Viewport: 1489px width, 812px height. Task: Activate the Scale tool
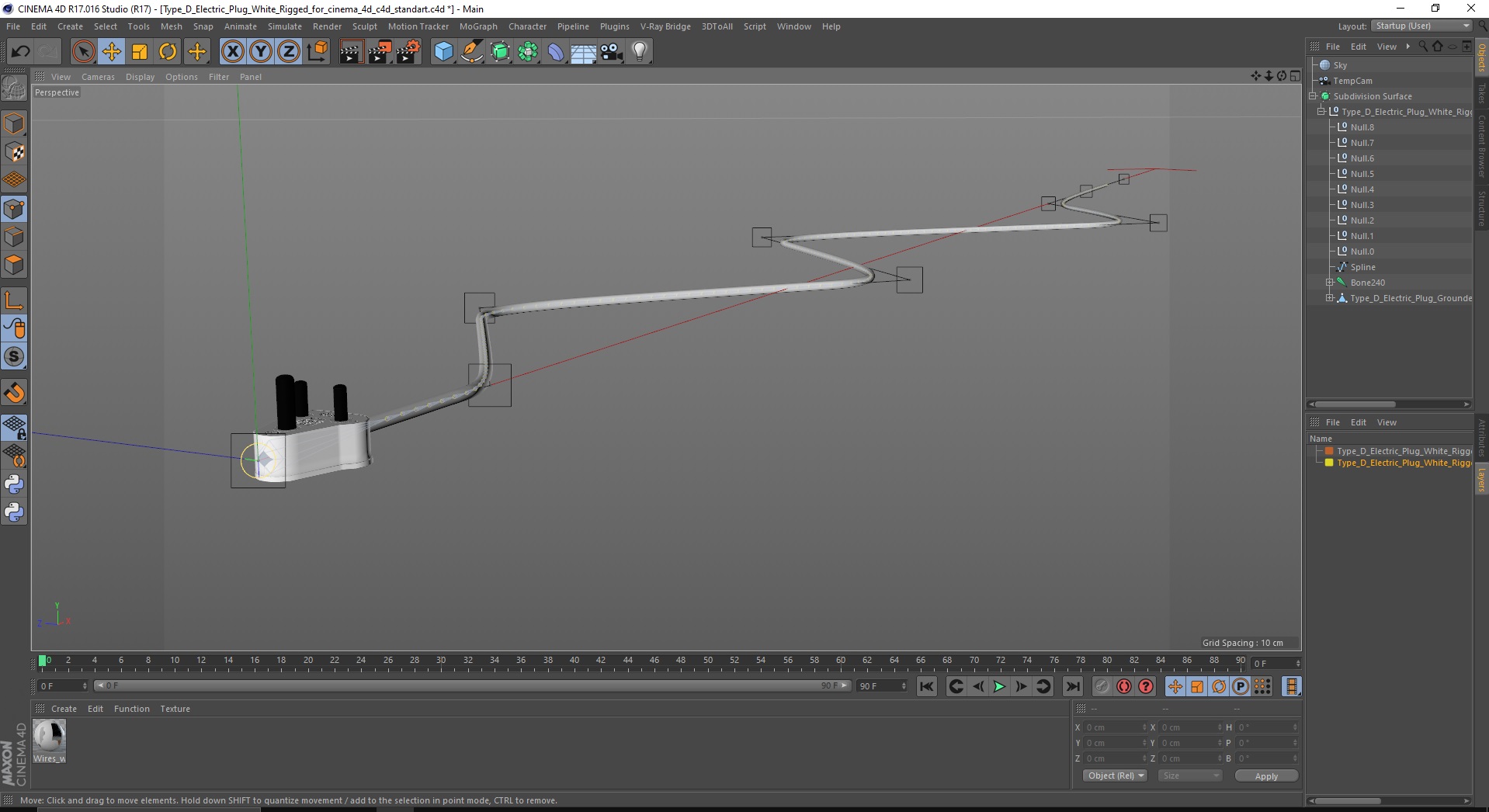click(x=140, y=52)
